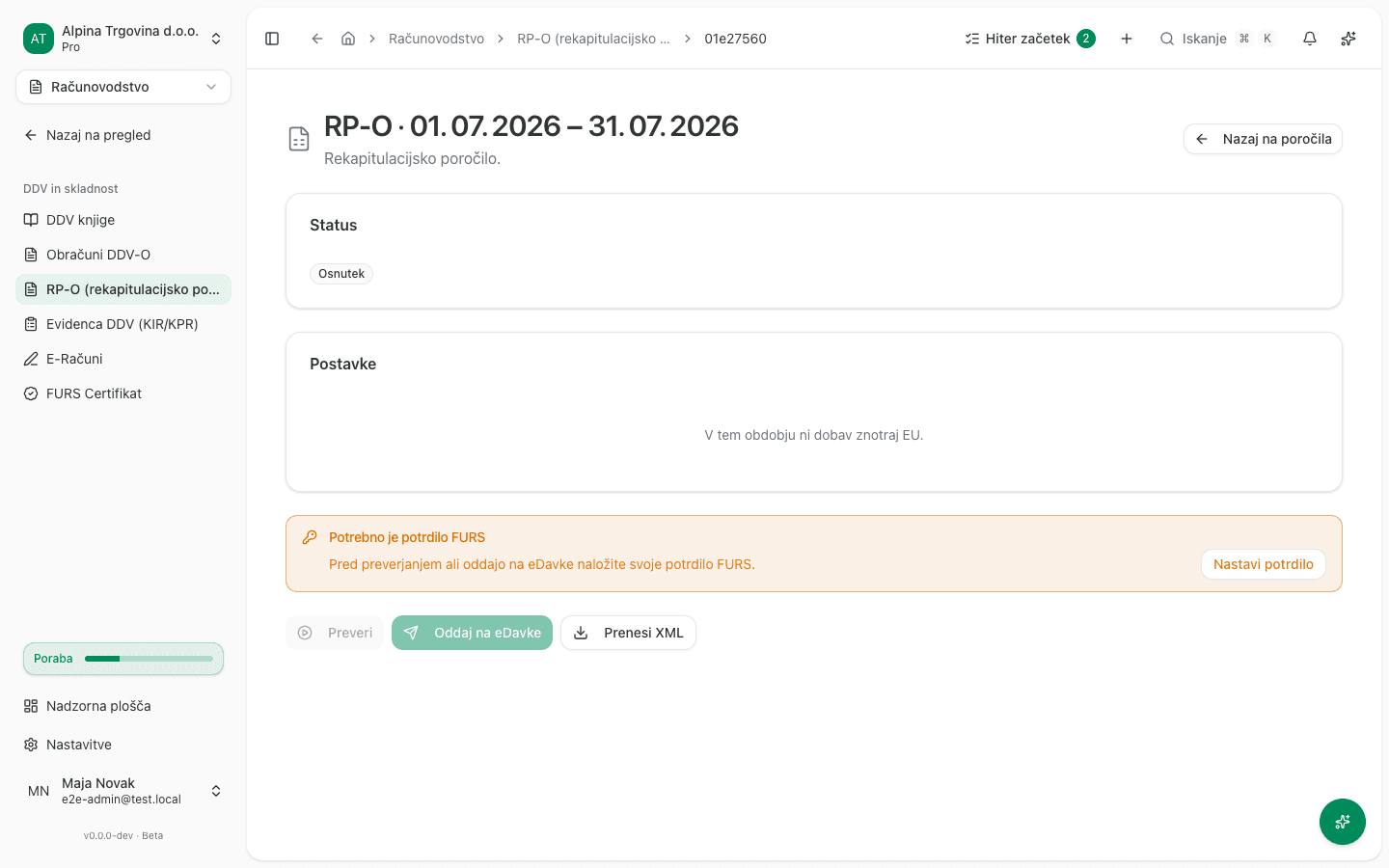The image size is (1389, 868).
Task: Click the 'v0.0.0-dev · Beta' version text
Action: (123, 836)
